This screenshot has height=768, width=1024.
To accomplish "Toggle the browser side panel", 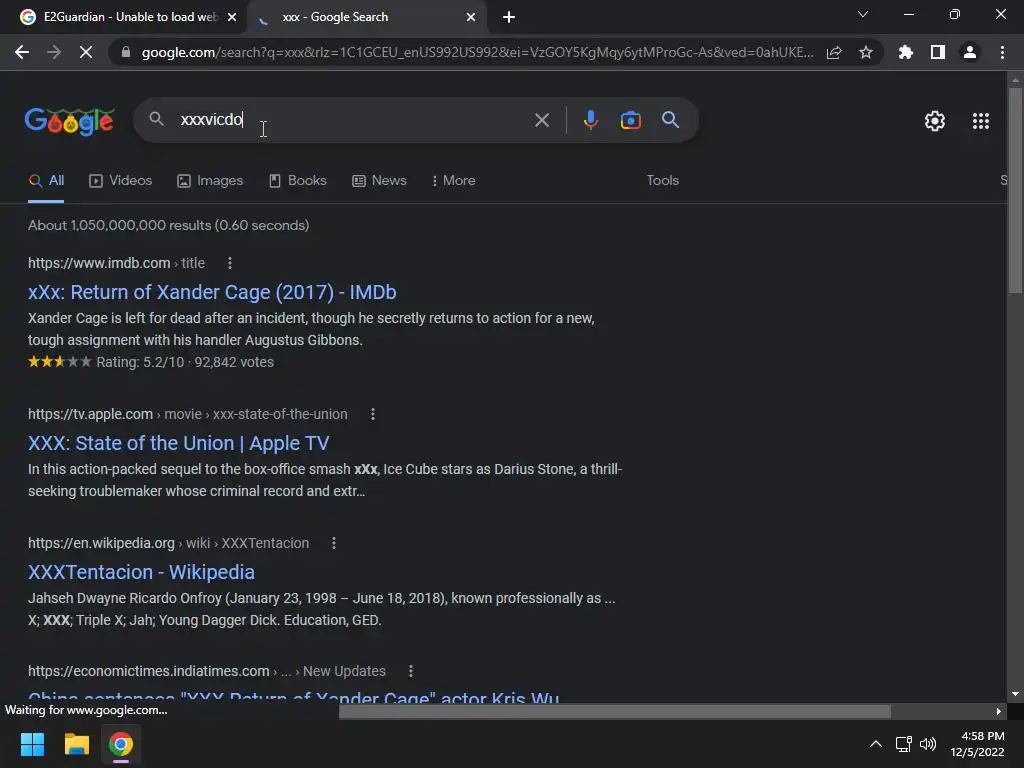I will 938,52.
